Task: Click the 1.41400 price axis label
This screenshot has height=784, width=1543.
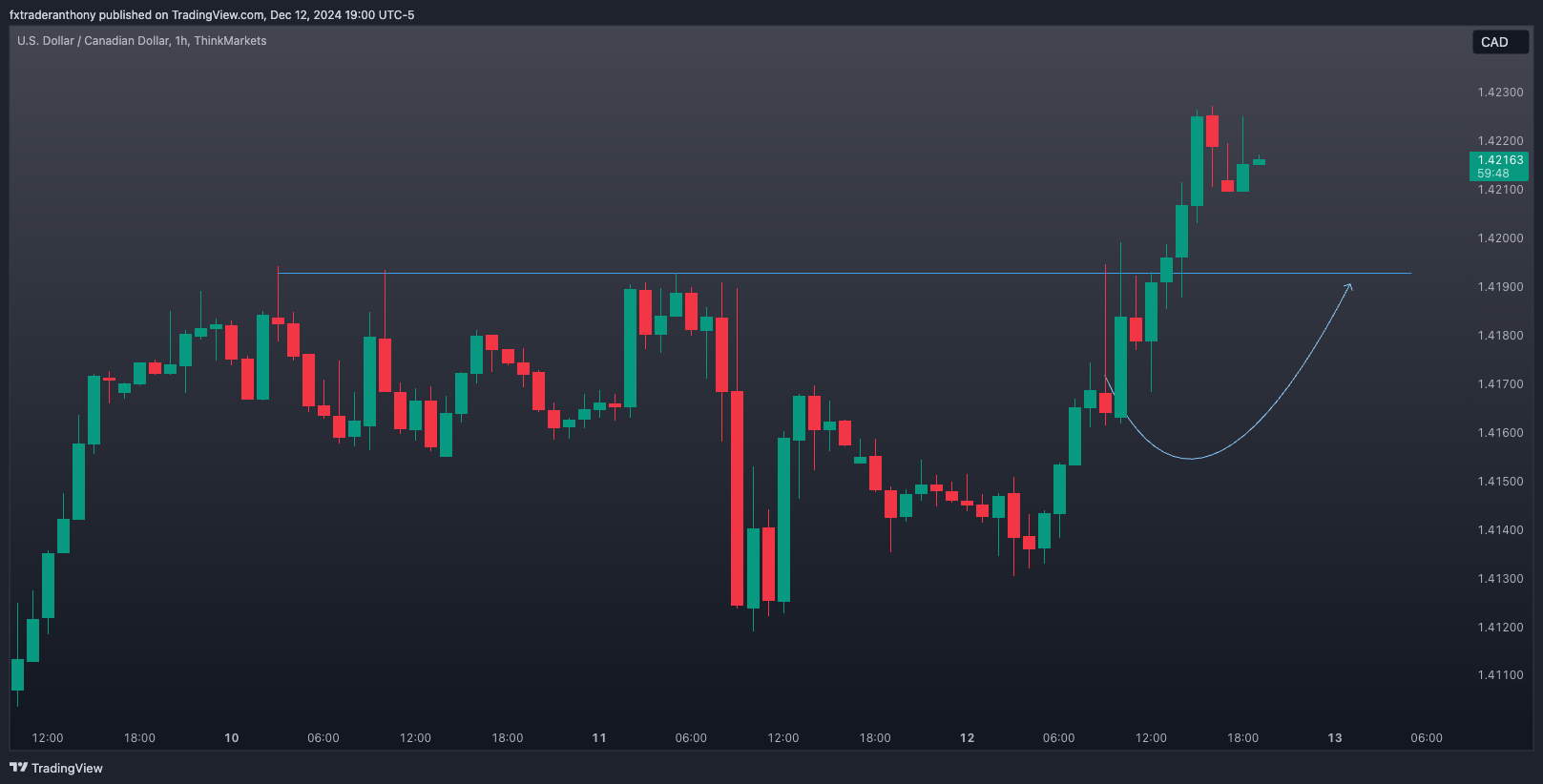Action: [x=1500, y=530]
